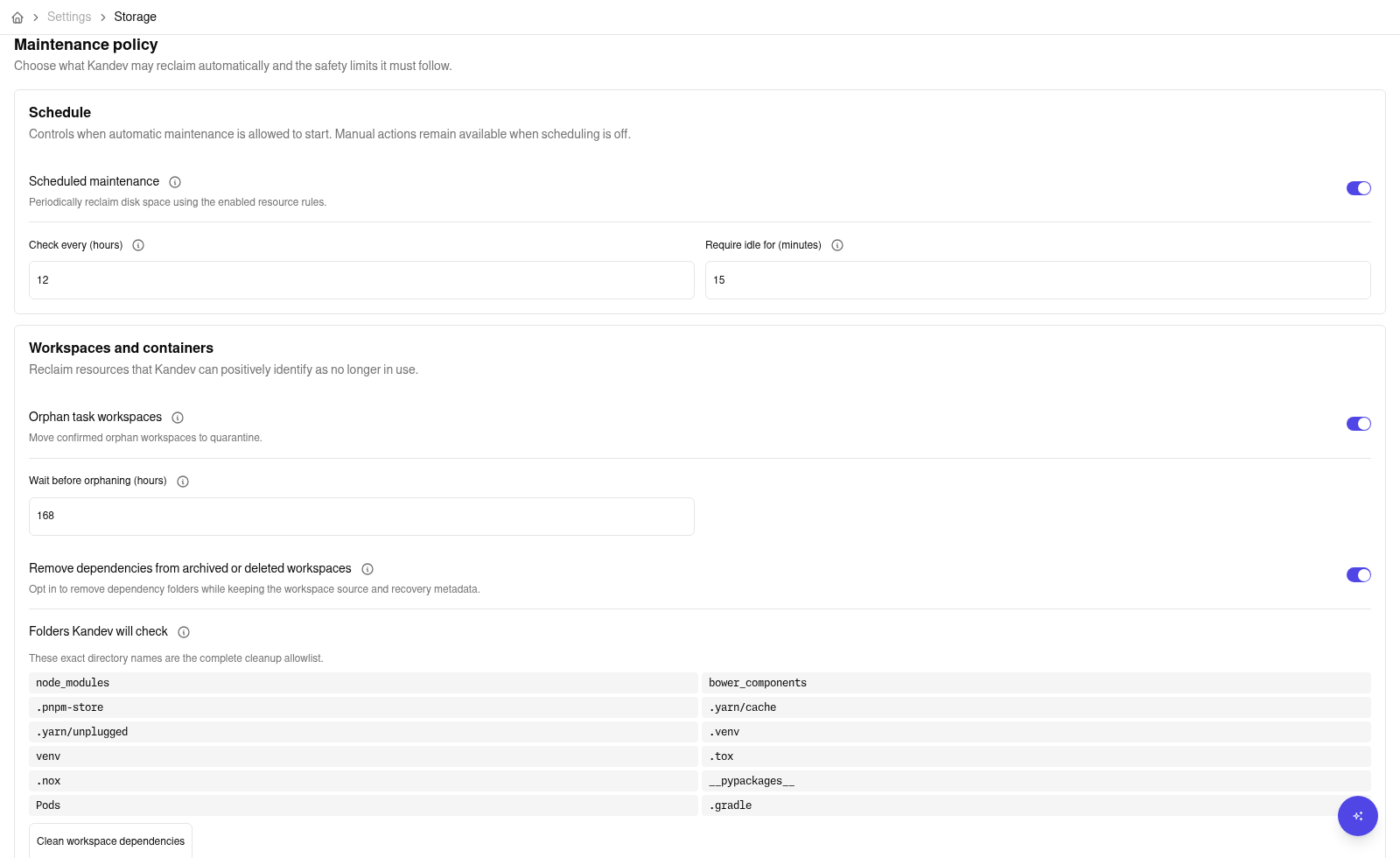The width and height of the screenshot is (1400, 858).
Task: Focus the Wait before orphaning field
Action: (361, 517)
